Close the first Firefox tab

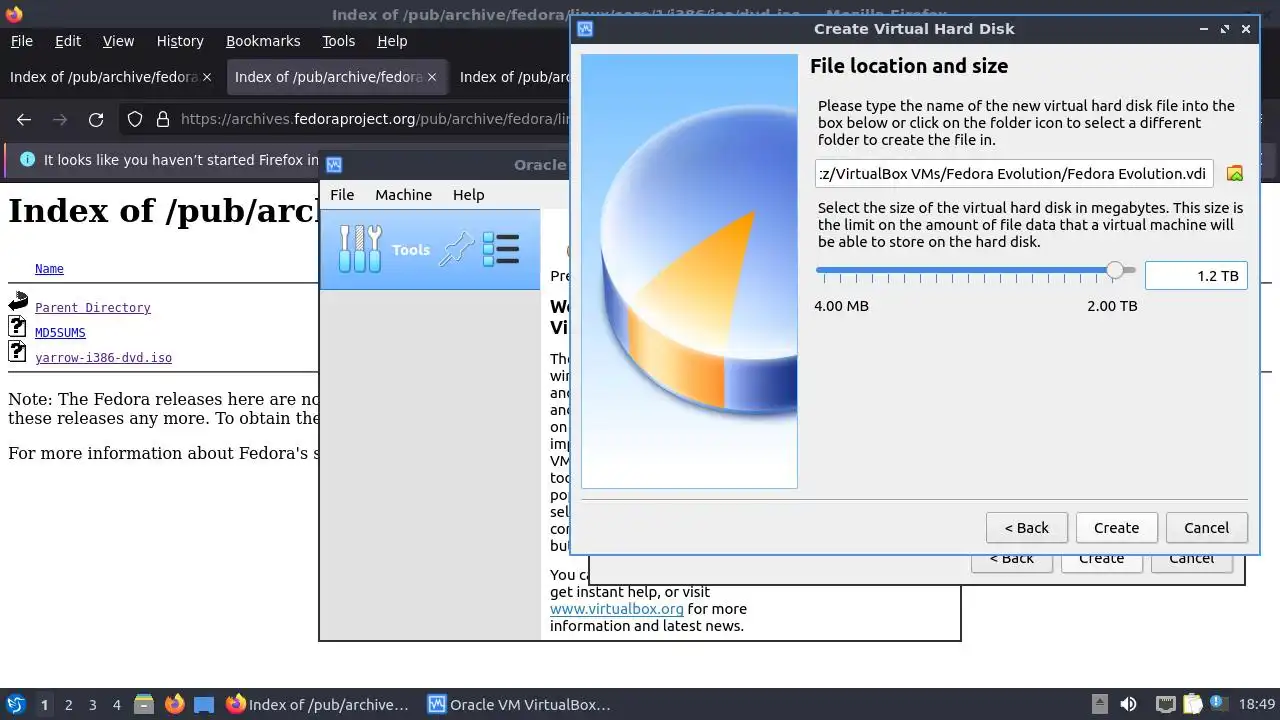coord(207,77)
